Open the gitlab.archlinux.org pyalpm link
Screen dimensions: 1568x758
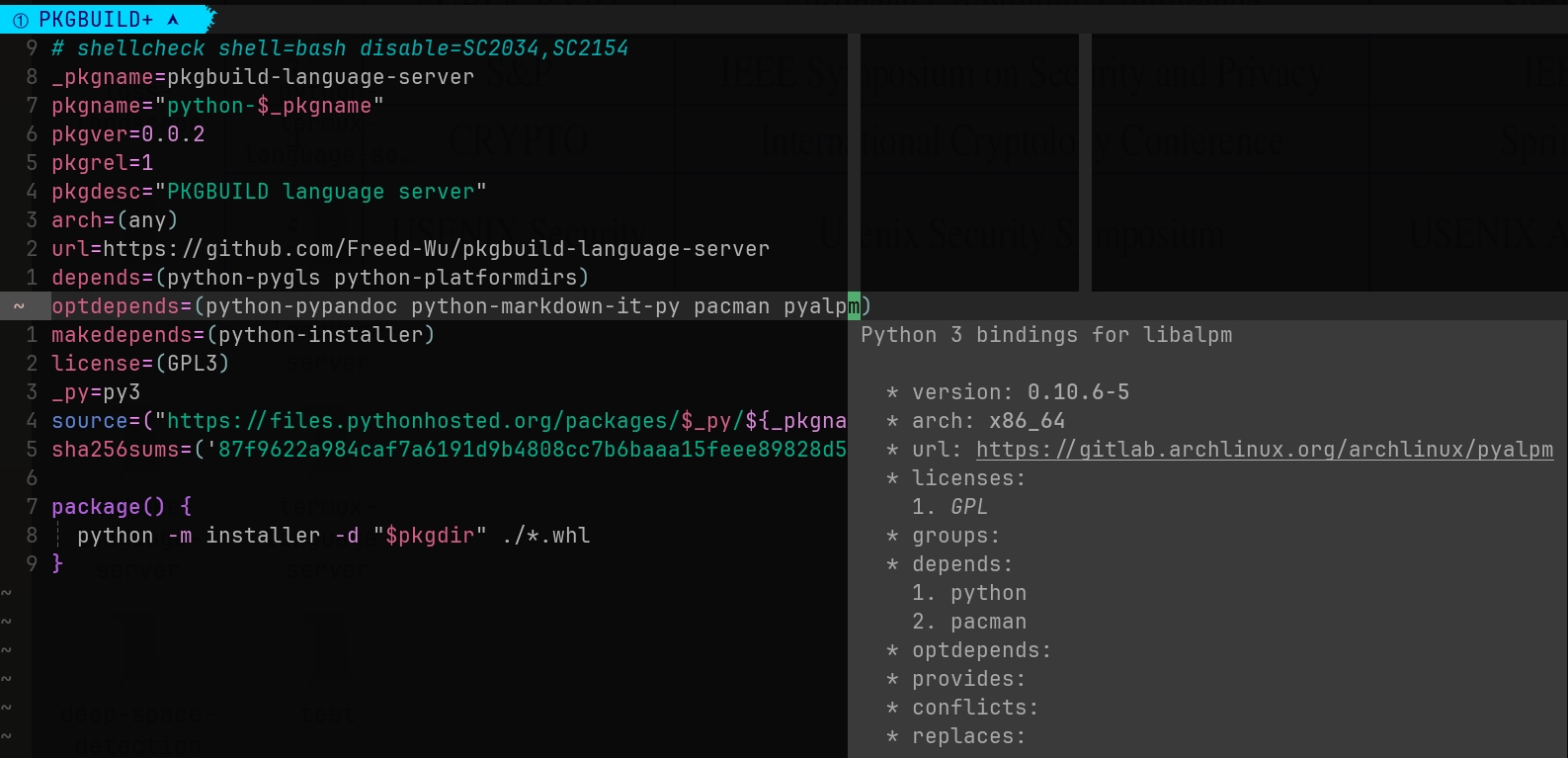(1265, 450)
